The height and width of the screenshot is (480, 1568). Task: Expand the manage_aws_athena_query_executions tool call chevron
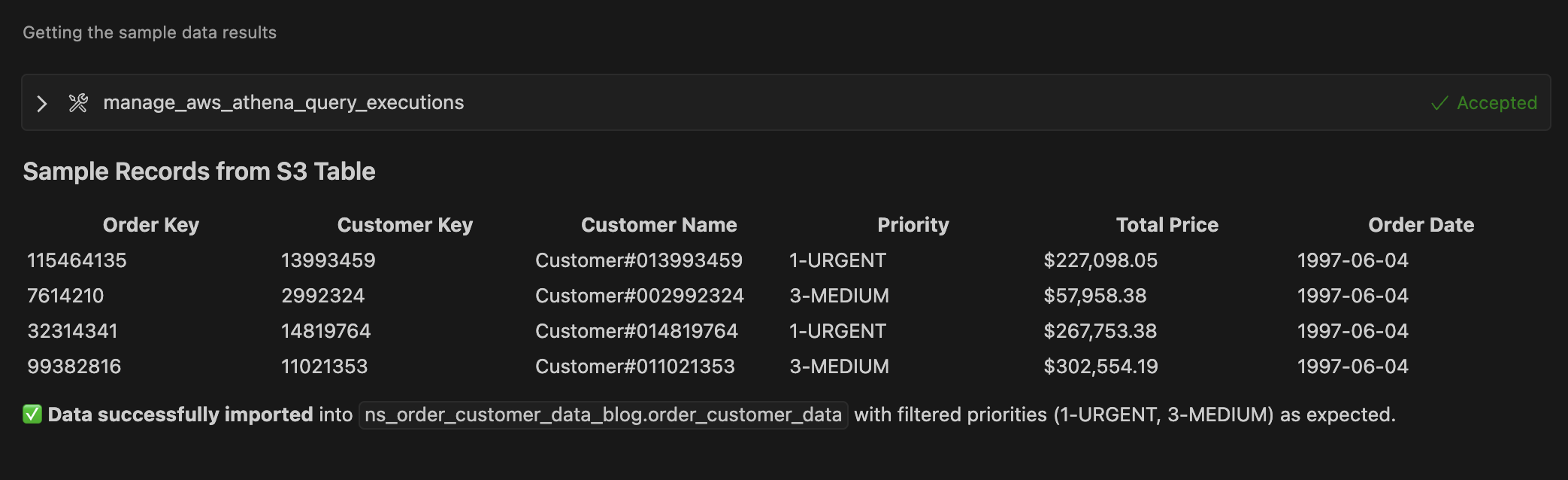[x=42, y=103]
